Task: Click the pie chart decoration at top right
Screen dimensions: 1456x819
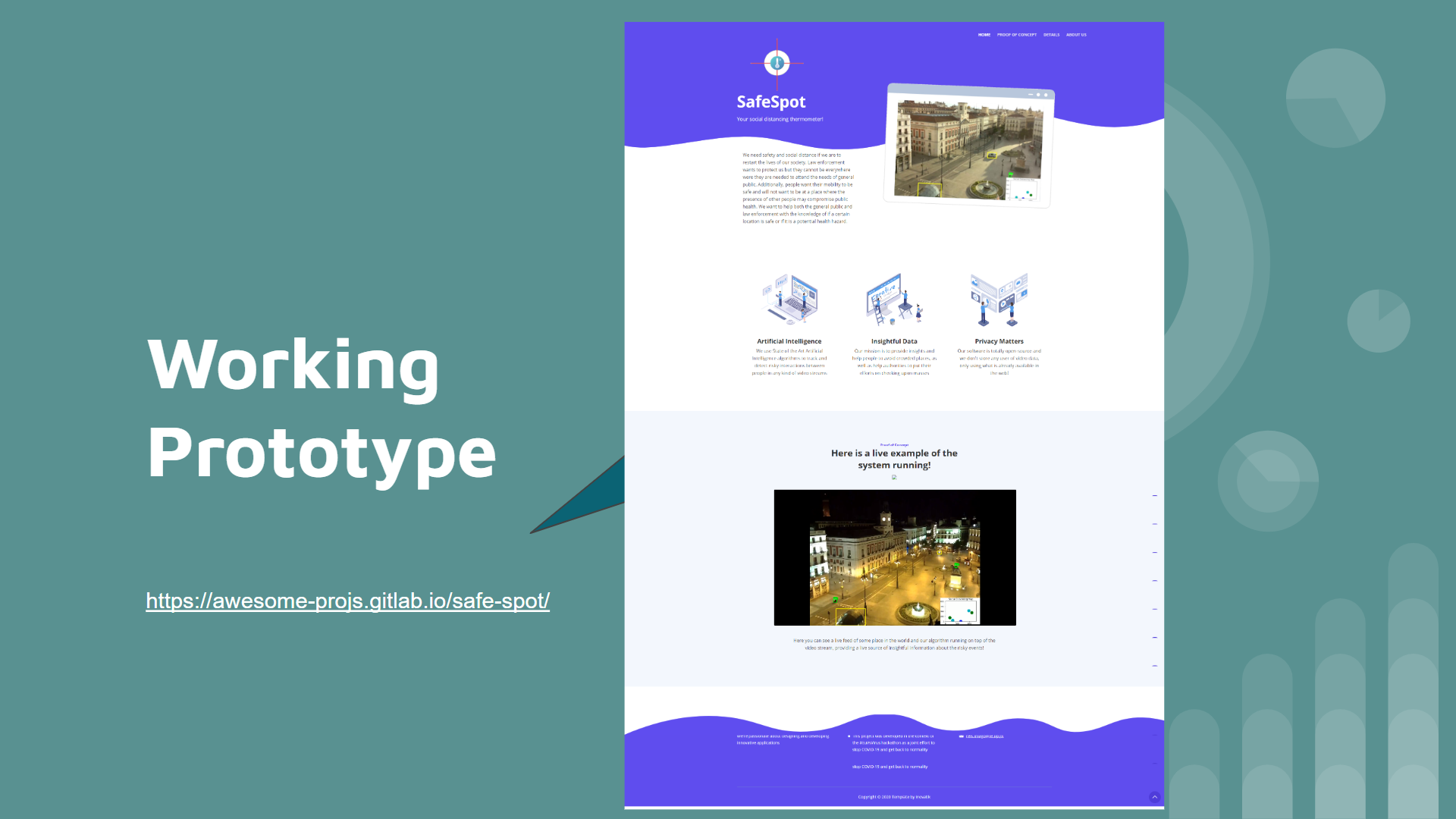Action: 1335,99
